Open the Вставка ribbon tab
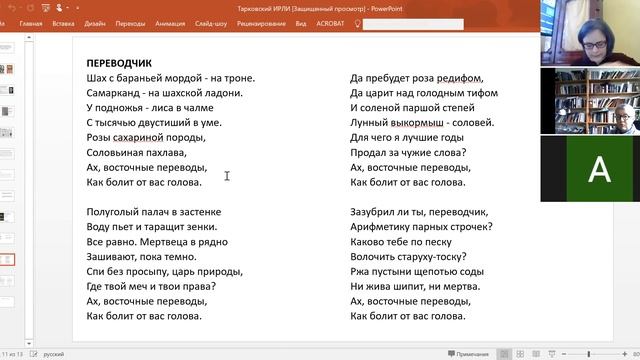The width and height of the screenshot is (640, 360). click(63, 24)
